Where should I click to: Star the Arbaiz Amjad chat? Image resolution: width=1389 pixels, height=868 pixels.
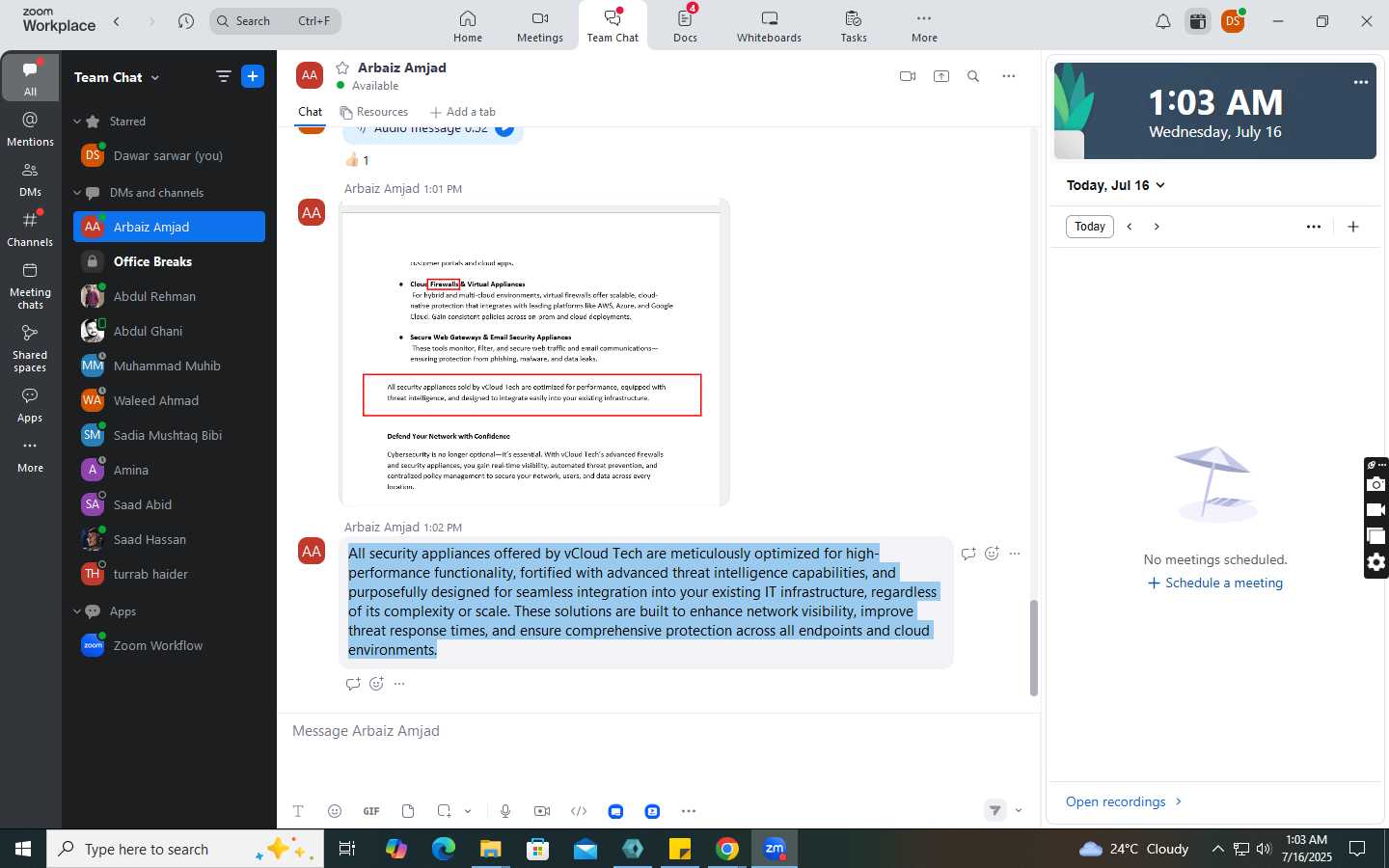coord(342,68)
